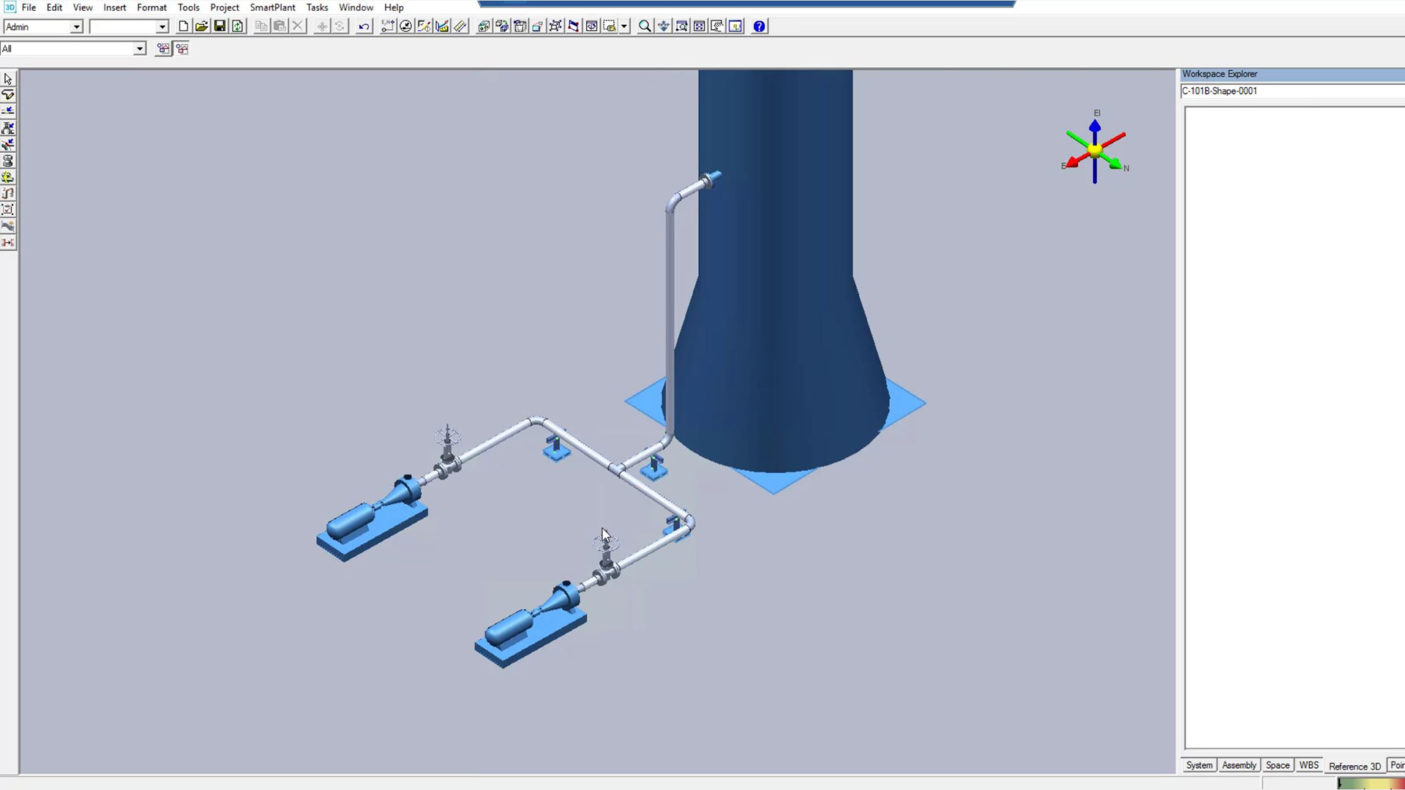Click the Zoom magnifier tool
The height and width of the screenshot is (790, 1405).
(x=645, y=27)
